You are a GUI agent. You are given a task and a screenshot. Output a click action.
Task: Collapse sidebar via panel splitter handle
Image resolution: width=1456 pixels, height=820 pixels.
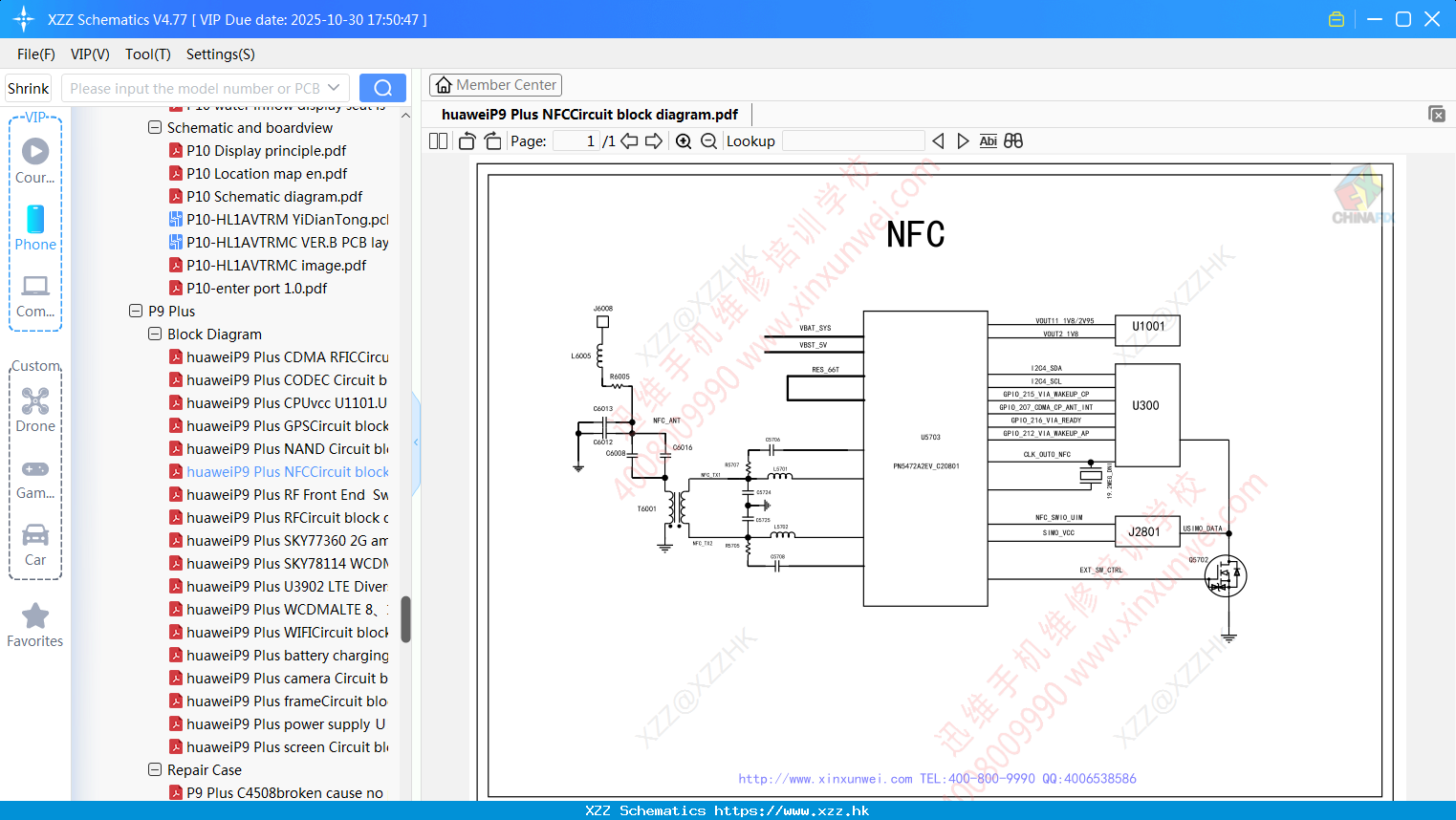point(416,442)
